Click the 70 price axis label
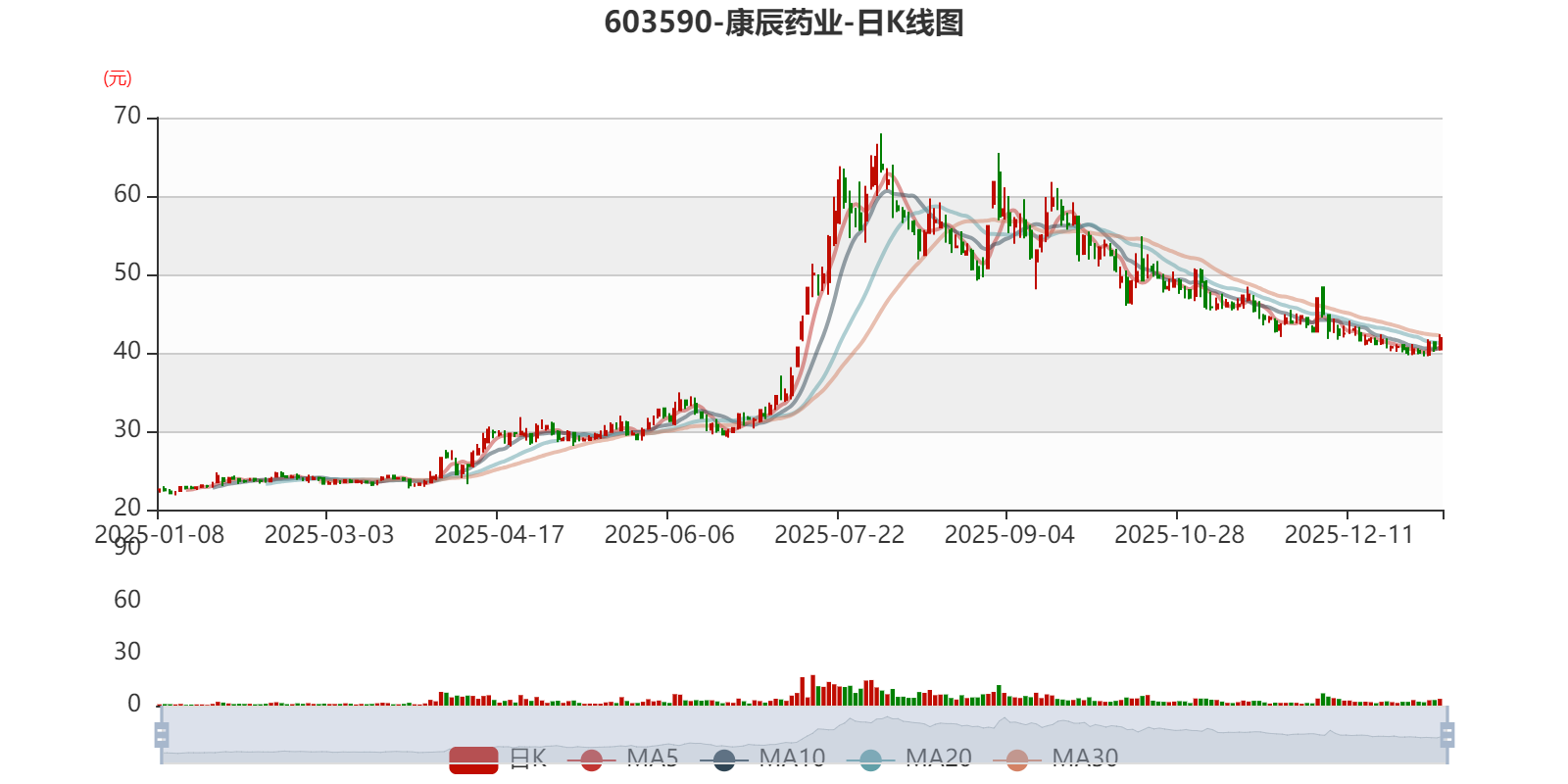 (x=127, y=117)
